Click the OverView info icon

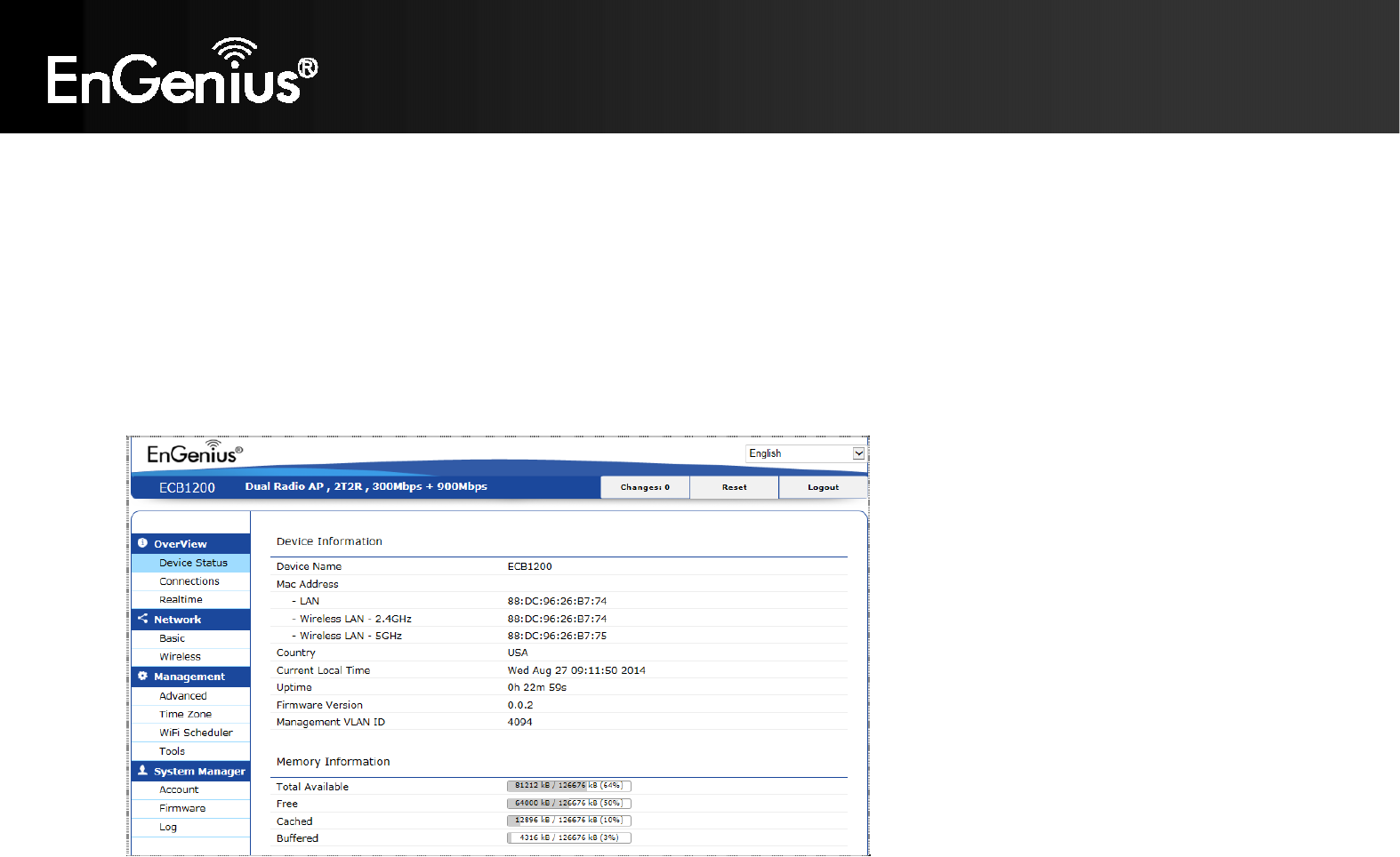pyautogui.click(x=142, y=543)
